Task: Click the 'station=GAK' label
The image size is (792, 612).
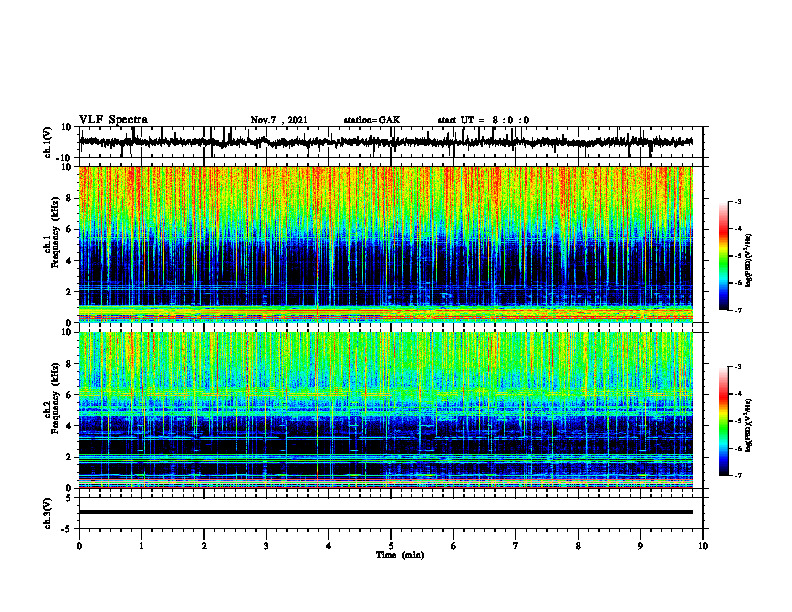Action: pyautogui.click(x=372, y=120)
